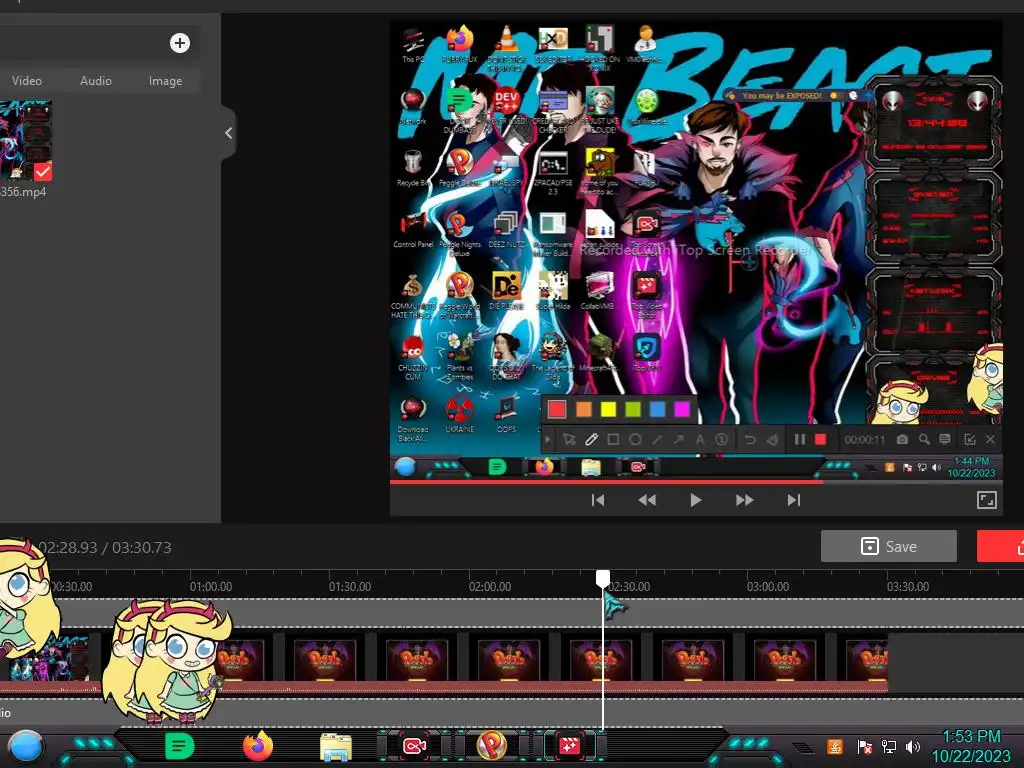Skip to the end of the video
This screenshot has height=768, width=1024.
point(793,500)
